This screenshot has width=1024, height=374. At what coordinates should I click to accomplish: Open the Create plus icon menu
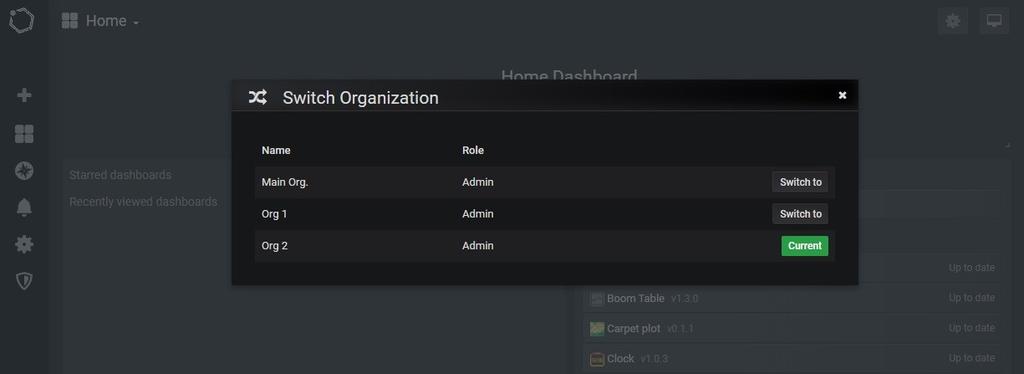[x=24, y=95]
